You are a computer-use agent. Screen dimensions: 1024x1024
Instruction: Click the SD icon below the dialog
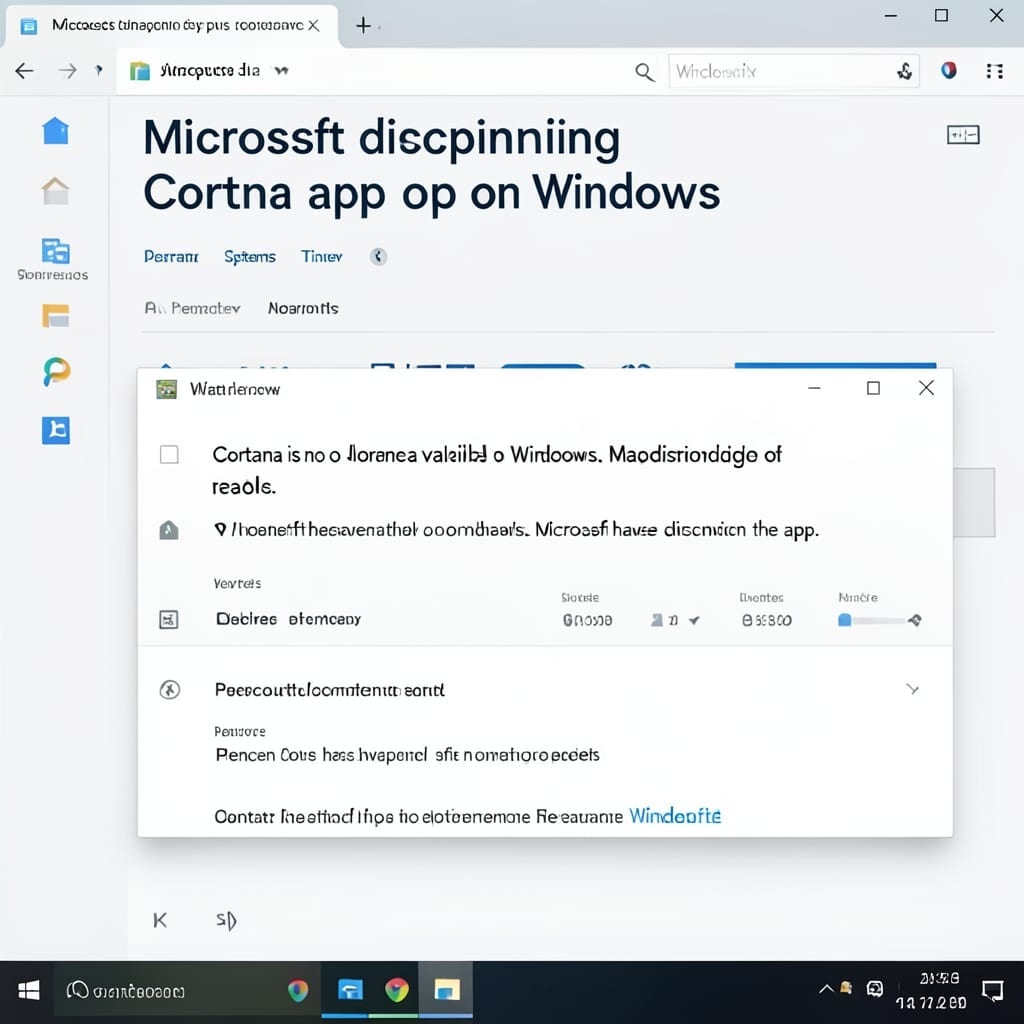tap(226, 920)
